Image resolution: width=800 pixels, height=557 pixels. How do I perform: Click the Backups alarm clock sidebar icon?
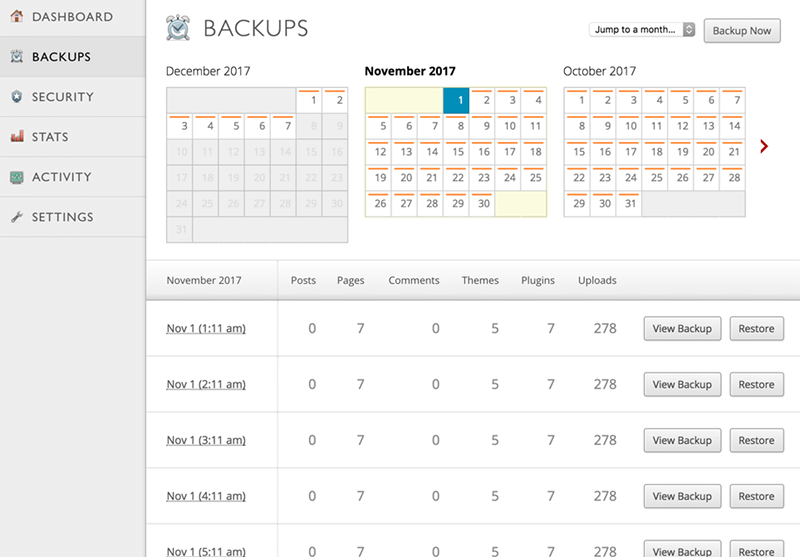coord(17,56)
